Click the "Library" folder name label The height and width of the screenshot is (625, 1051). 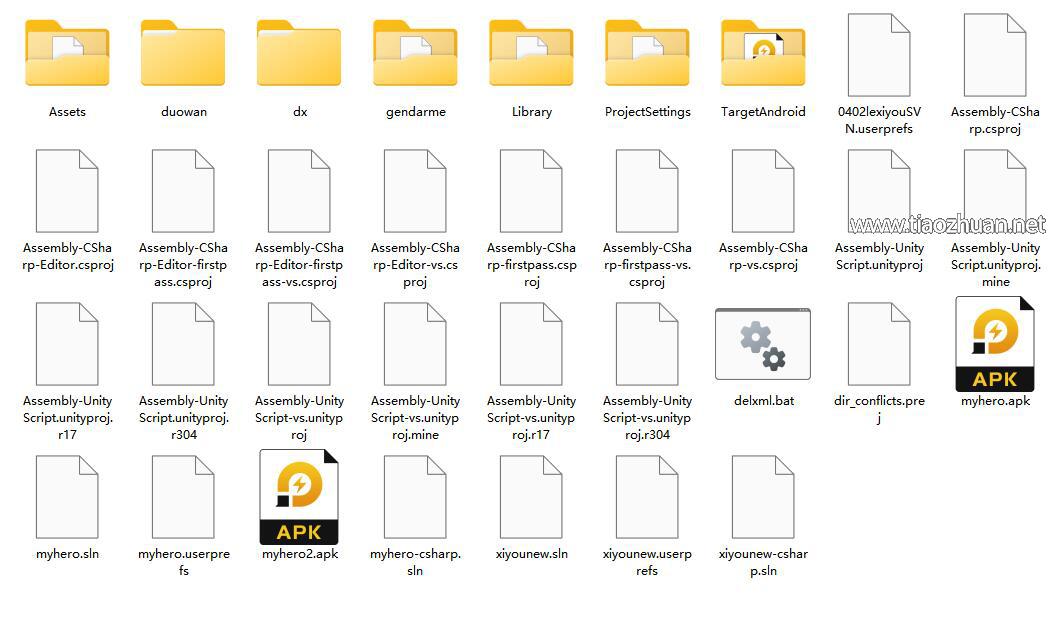[x=532, y=112]
